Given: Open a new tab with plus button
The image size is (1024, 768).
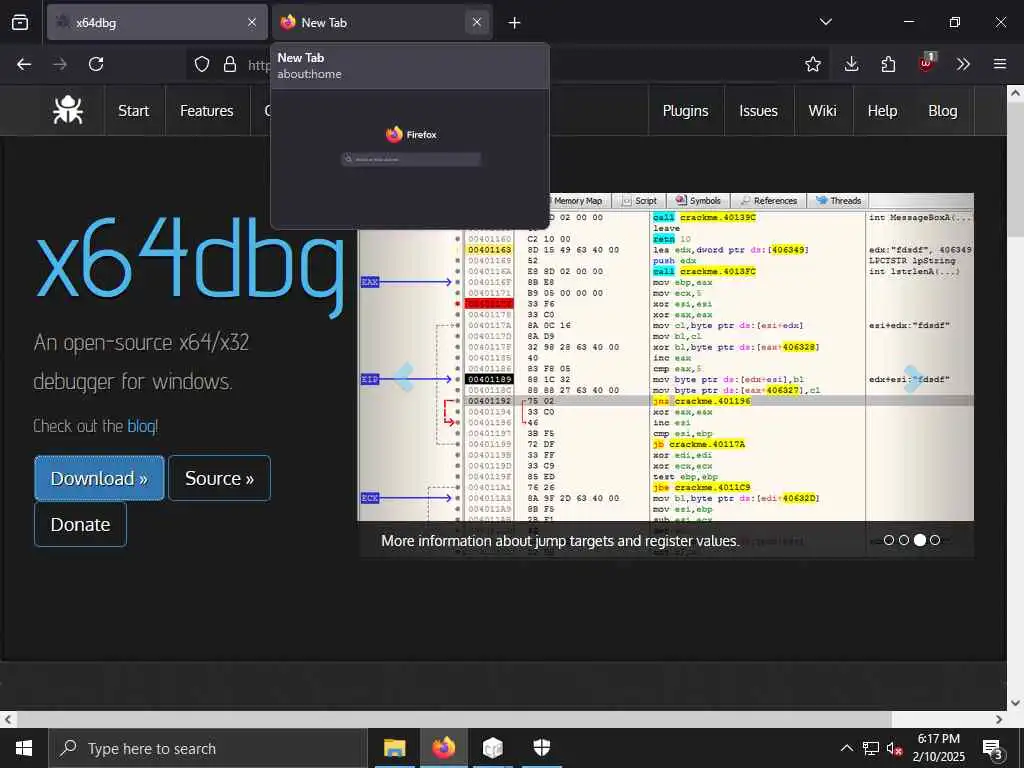Looking at the screenshot, I should (x=515, y=23).
